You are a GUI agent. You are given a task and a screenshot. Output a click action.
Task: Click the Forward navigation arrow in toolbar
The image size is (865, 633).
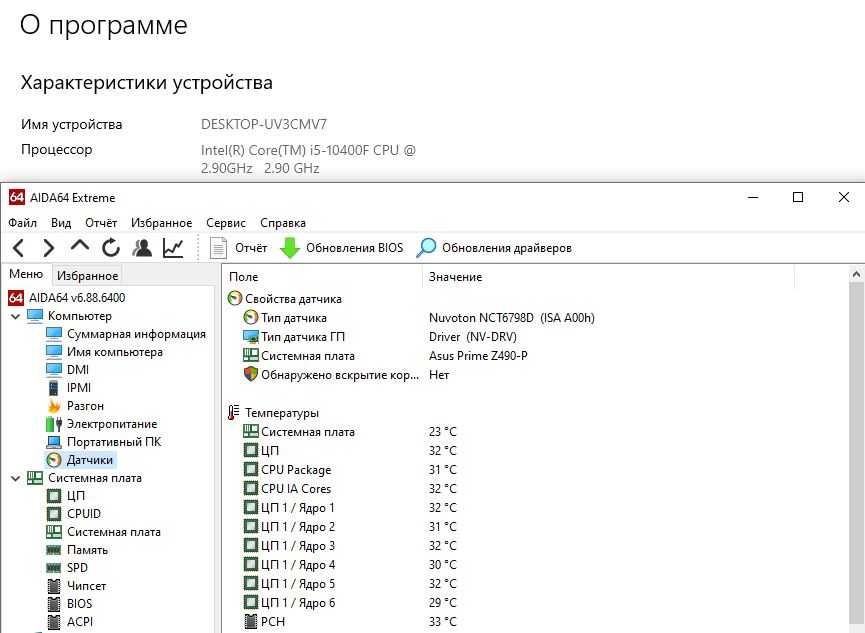(49, 248)
